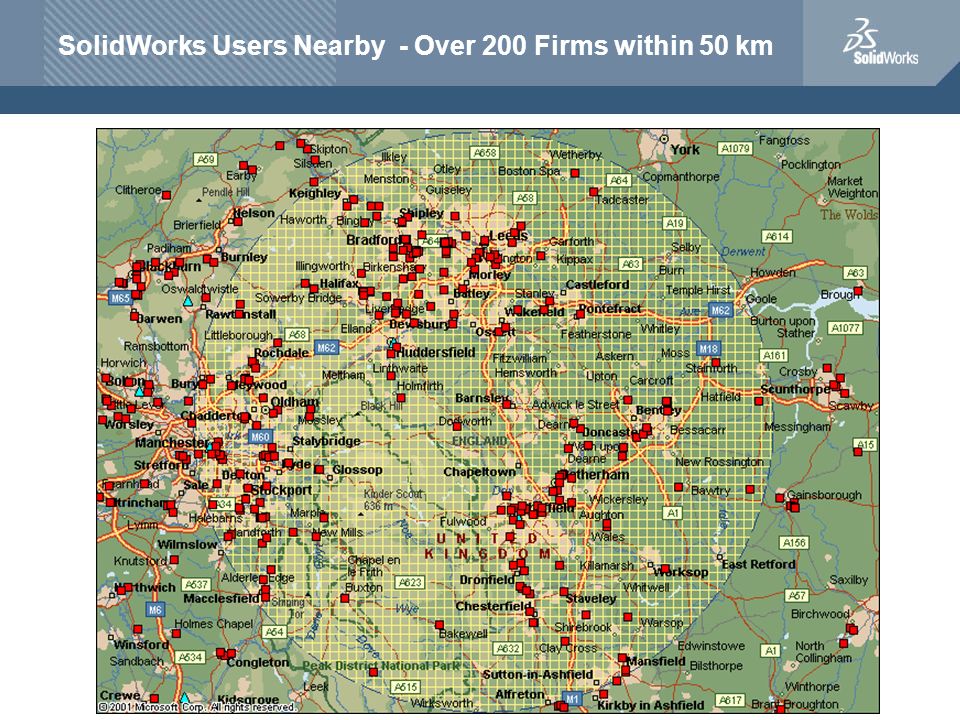This screenshot has height=720, width=960.
Task: Click the 'Macclesfield' town label
Action: (x=221, y=598)
